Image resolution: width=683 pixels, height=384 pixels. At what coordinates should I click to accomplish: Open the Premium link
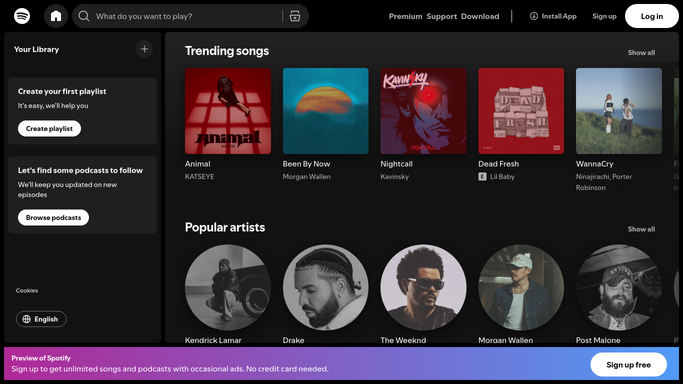(406, 16)
